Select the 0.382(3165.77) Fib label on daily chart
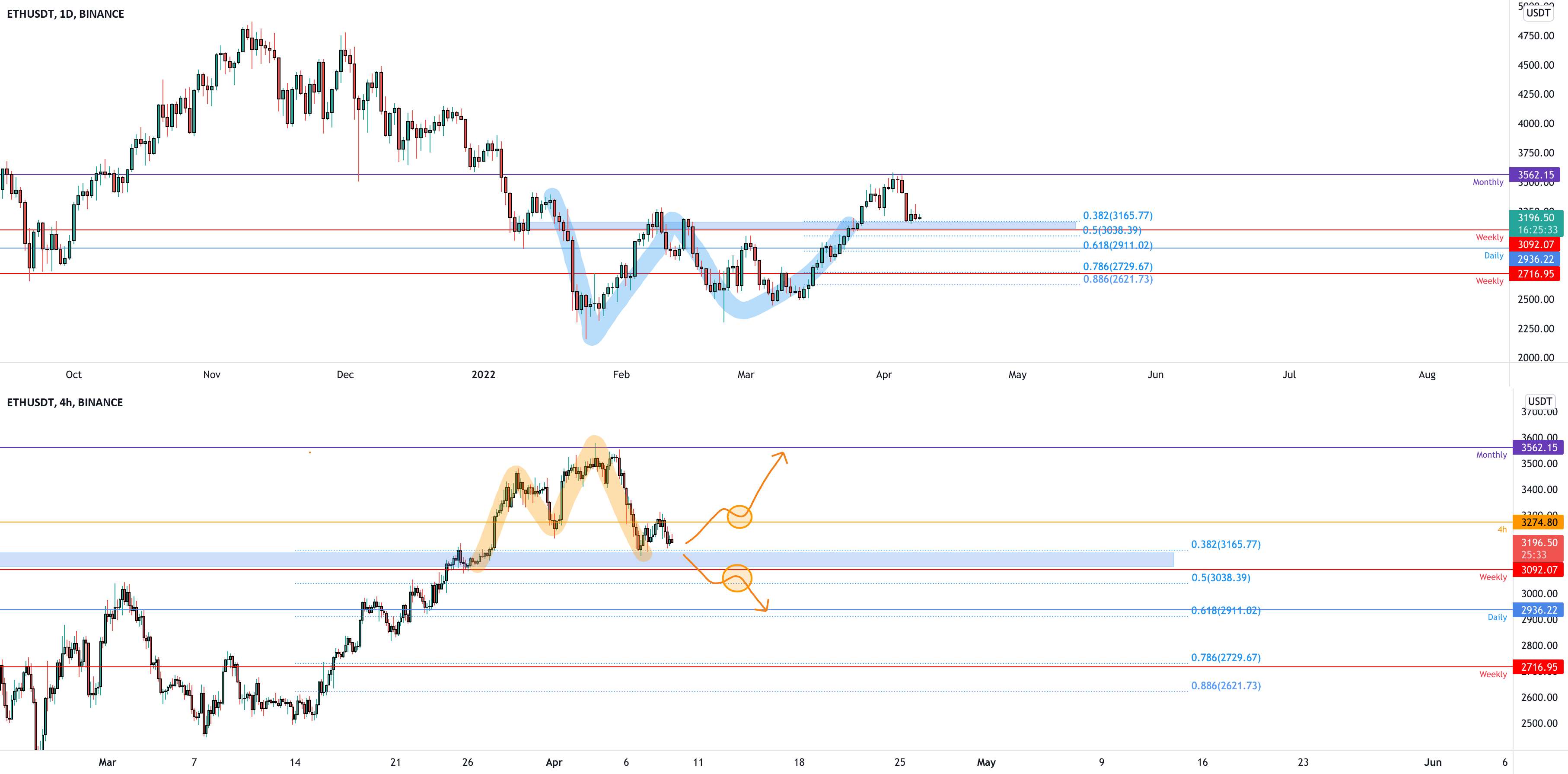Screen dimensions: 1568x774 [x=1118, y=215]
